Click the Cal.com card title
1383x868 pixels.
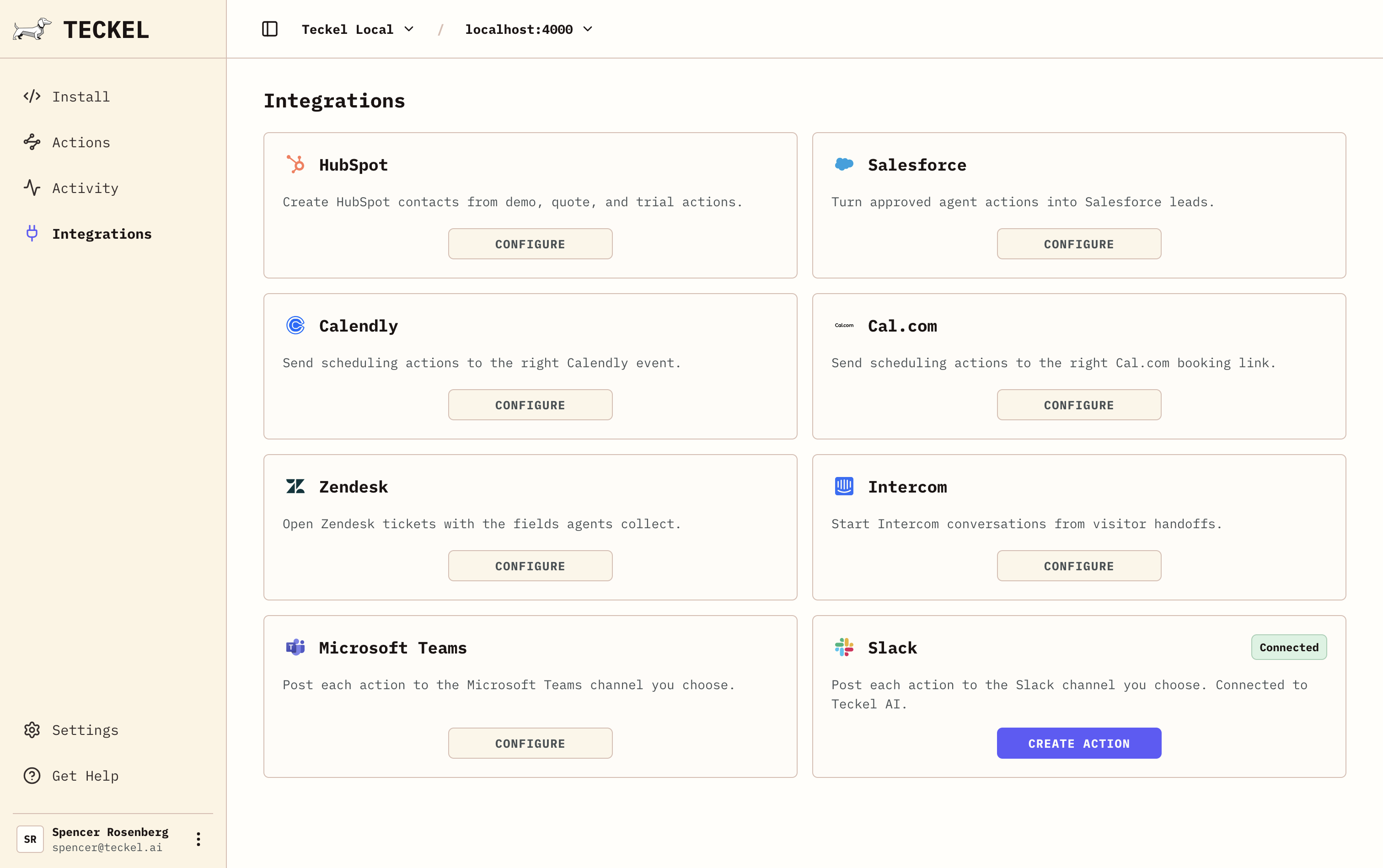coord(902,326)
